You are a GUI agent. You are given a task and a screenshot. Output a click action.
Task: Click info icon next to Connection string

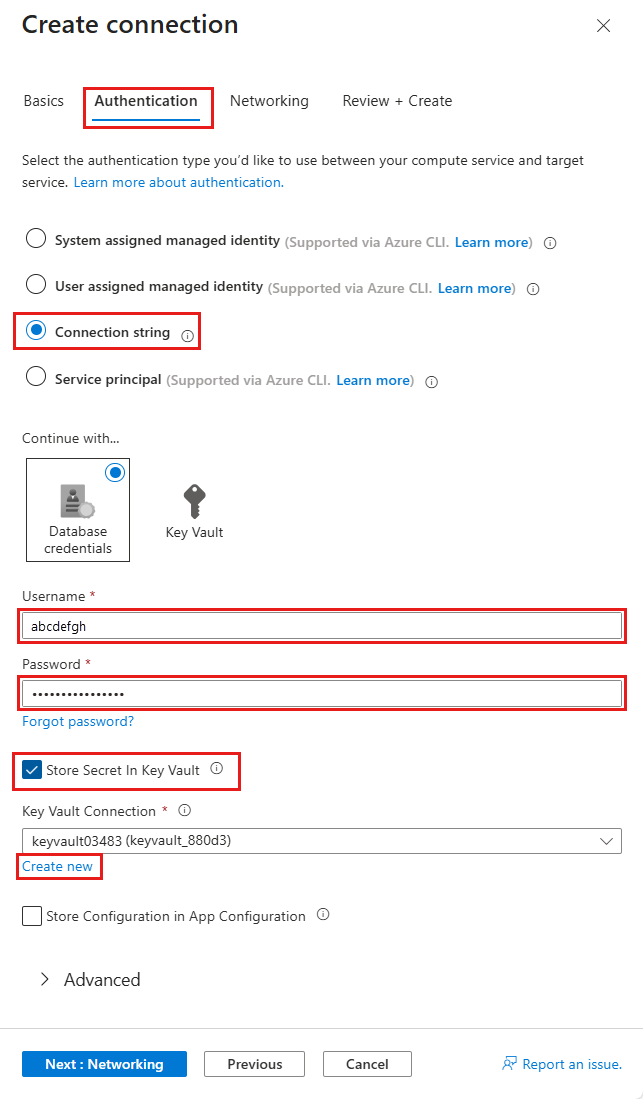point(187,337)
